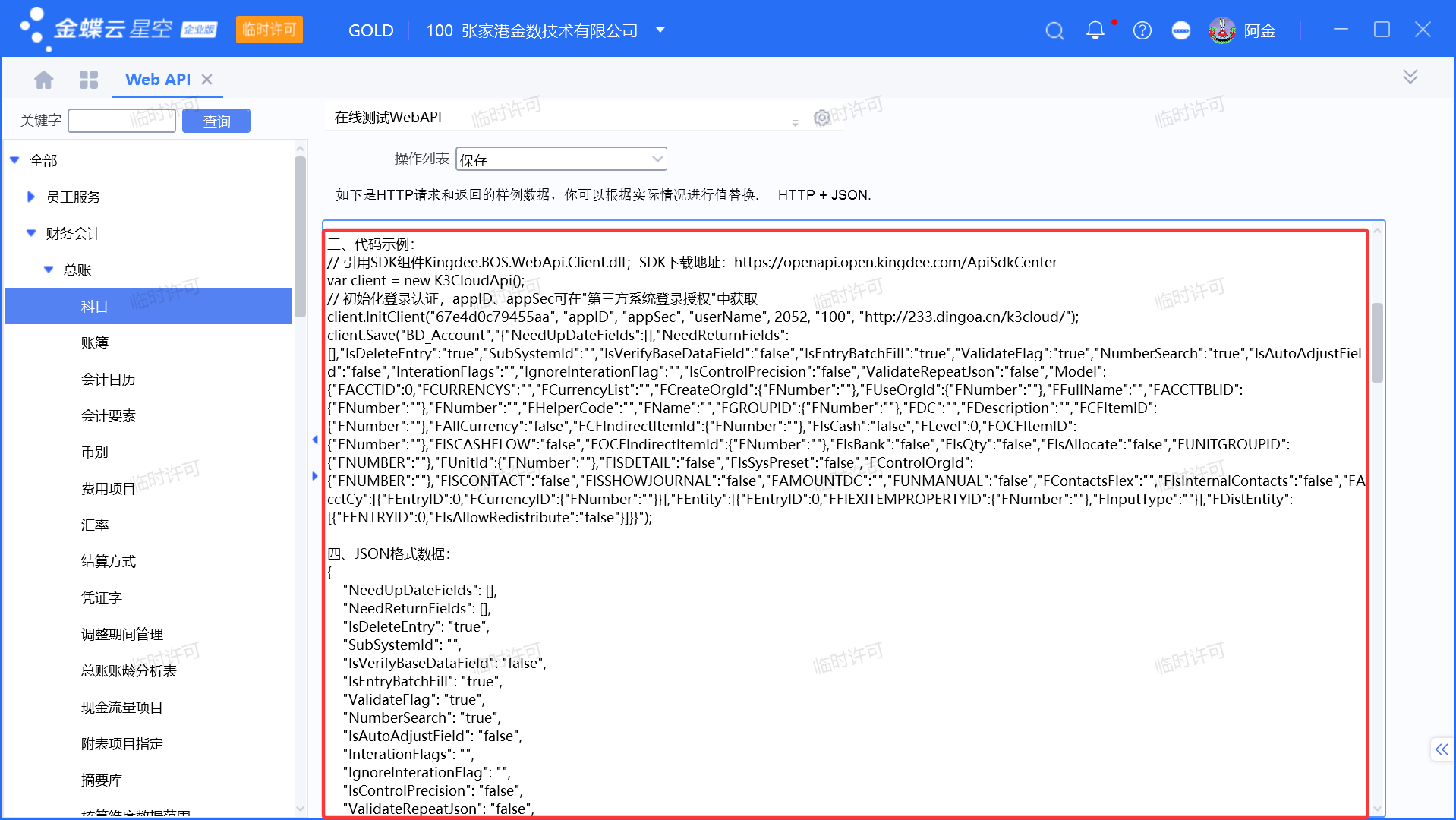Click the code area scroll-down arrow
This screenshot has width=1456, height=820.
coord(1377,809)
